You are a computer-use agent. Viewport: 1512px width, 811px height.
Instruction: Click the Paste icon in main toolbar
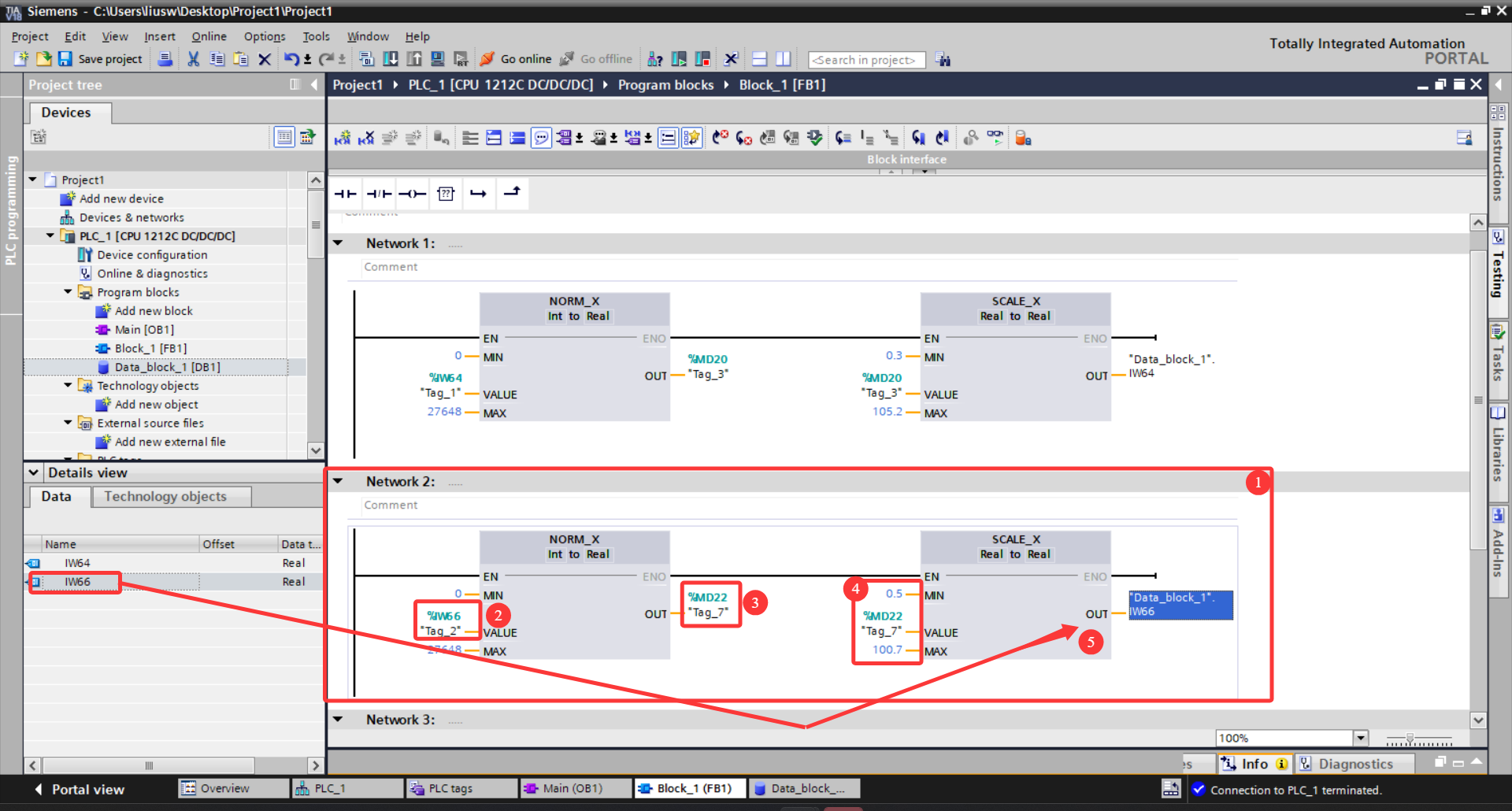(241, 59)
